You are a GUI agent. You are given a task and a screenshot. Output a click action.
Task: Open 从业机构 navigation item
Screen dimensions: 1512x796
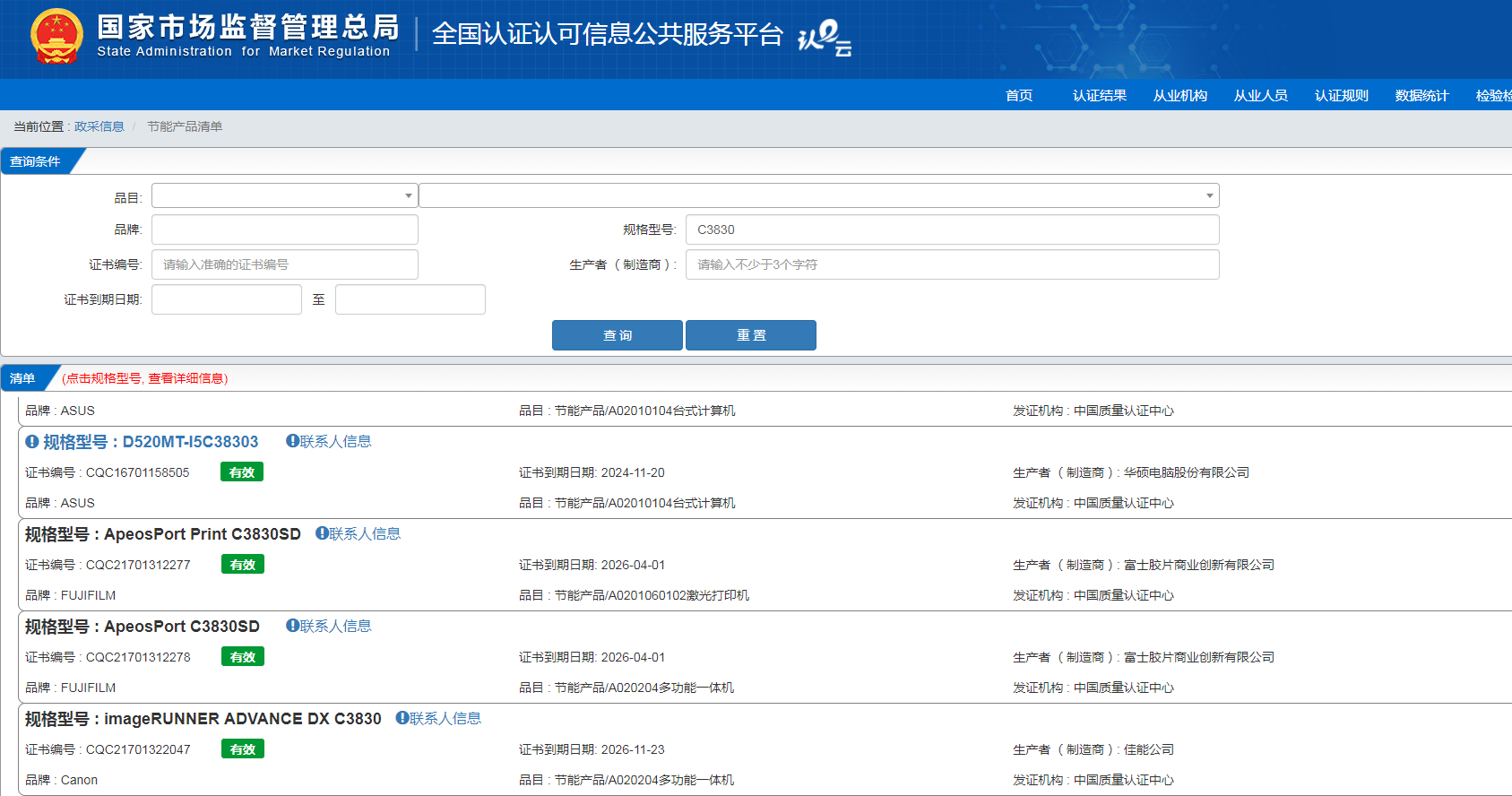pyautogui.click(x=1180, y=95)
